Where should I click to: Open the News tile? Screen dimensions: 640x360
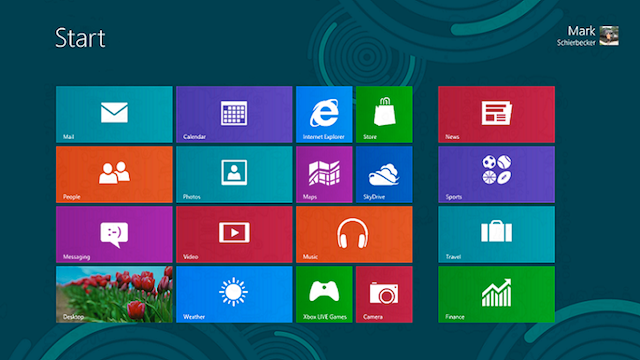(x=496, y=114)
